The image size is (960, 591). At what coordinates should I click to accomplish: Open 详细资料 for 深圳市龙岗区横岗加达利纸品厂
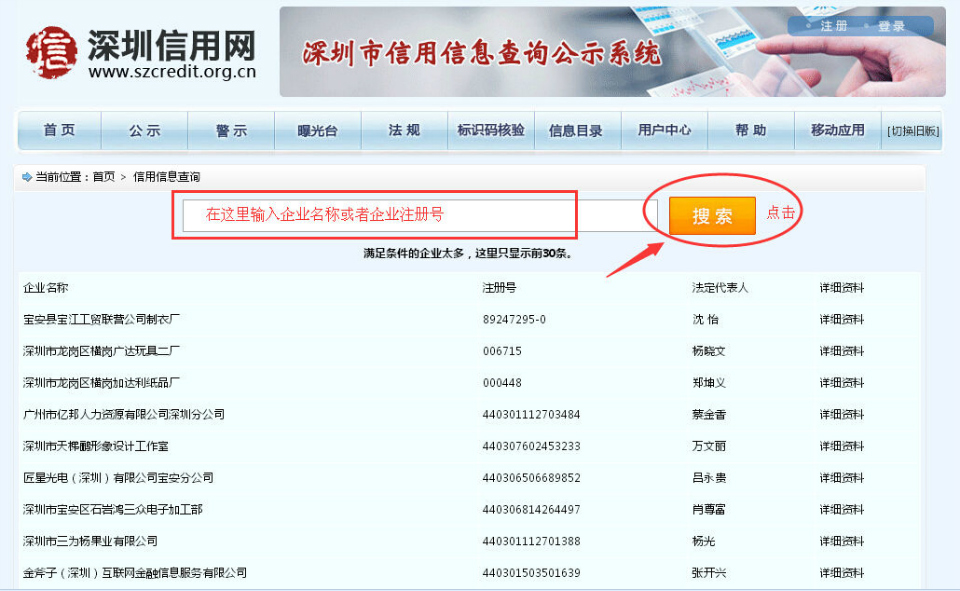[x=842, y=383]
